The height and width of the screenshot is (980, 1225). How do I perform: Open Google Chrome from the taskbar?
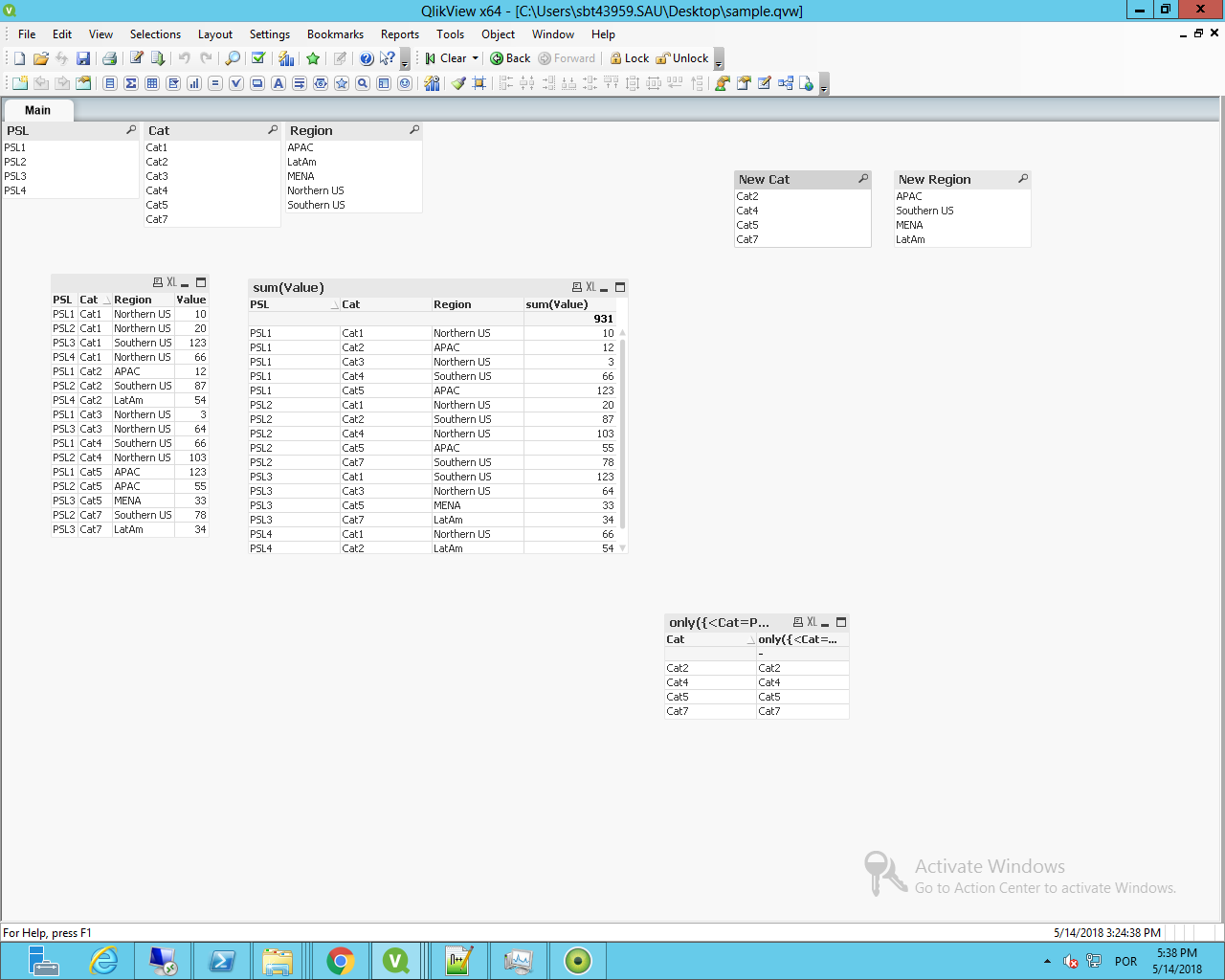click(x=340, y=961)
